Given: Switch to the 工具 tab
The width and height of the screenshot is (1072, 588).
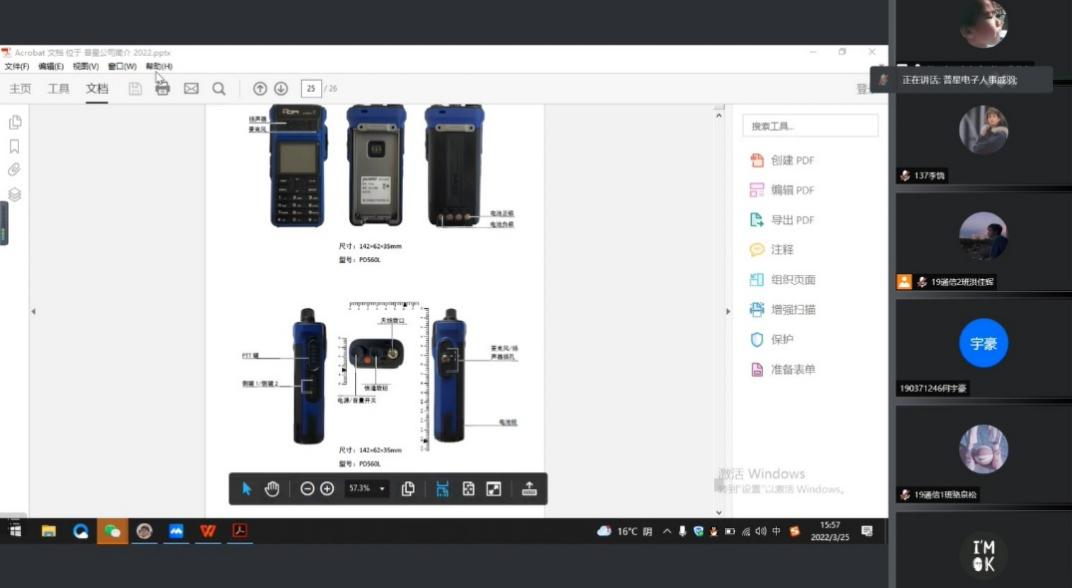Looking at the screenshot, I should [x=59, y=89].
